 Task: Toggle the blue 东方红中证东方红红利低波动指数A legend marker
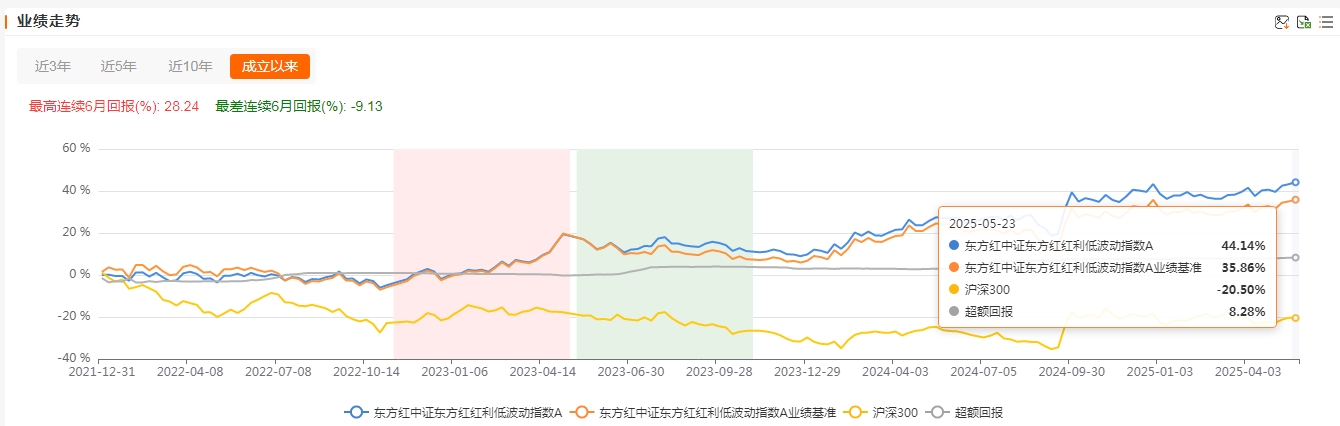click(354, 412)
